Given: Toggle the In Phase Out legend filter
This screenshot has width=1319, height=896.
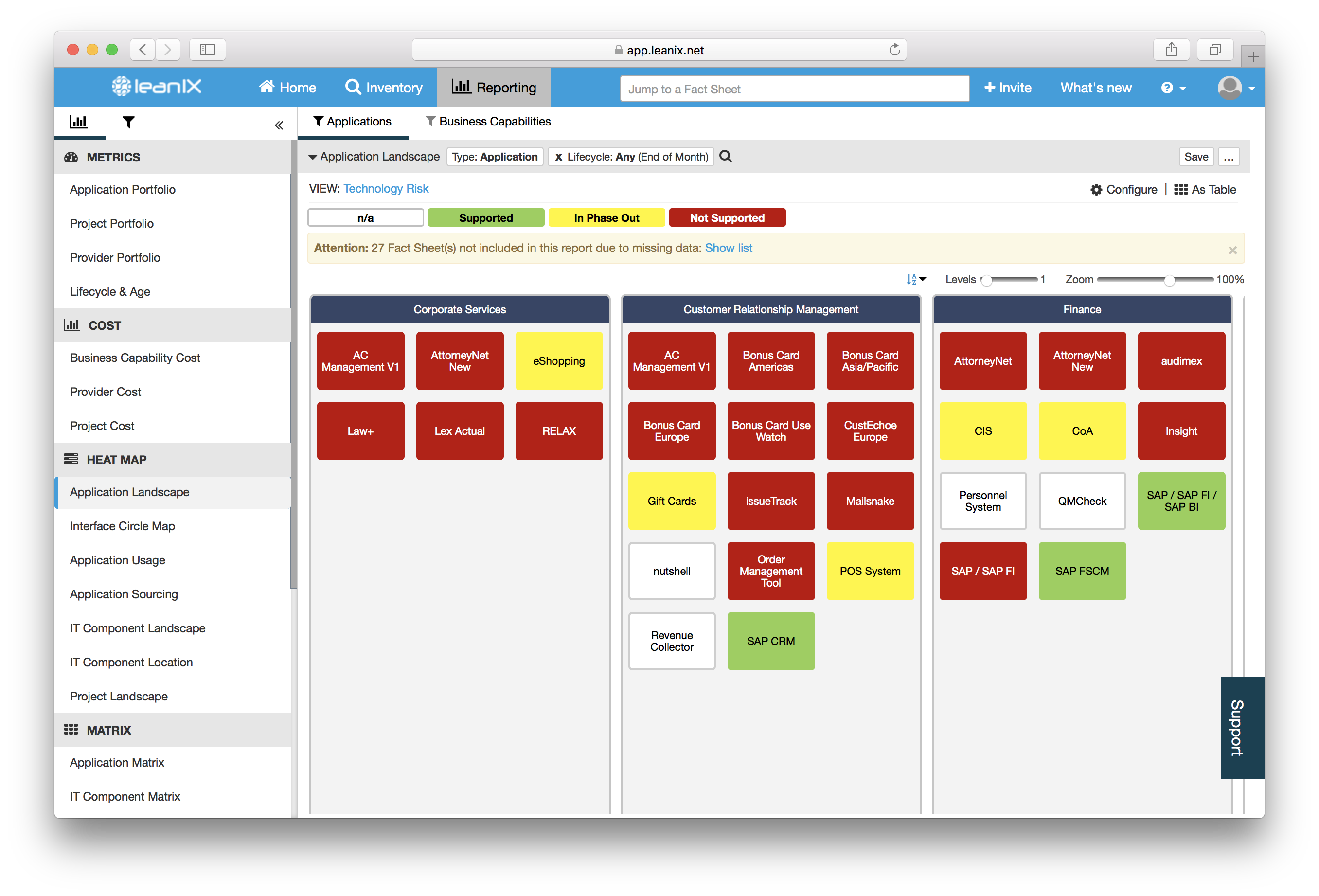Looking at the screenshot, I should tap(606, 218).
